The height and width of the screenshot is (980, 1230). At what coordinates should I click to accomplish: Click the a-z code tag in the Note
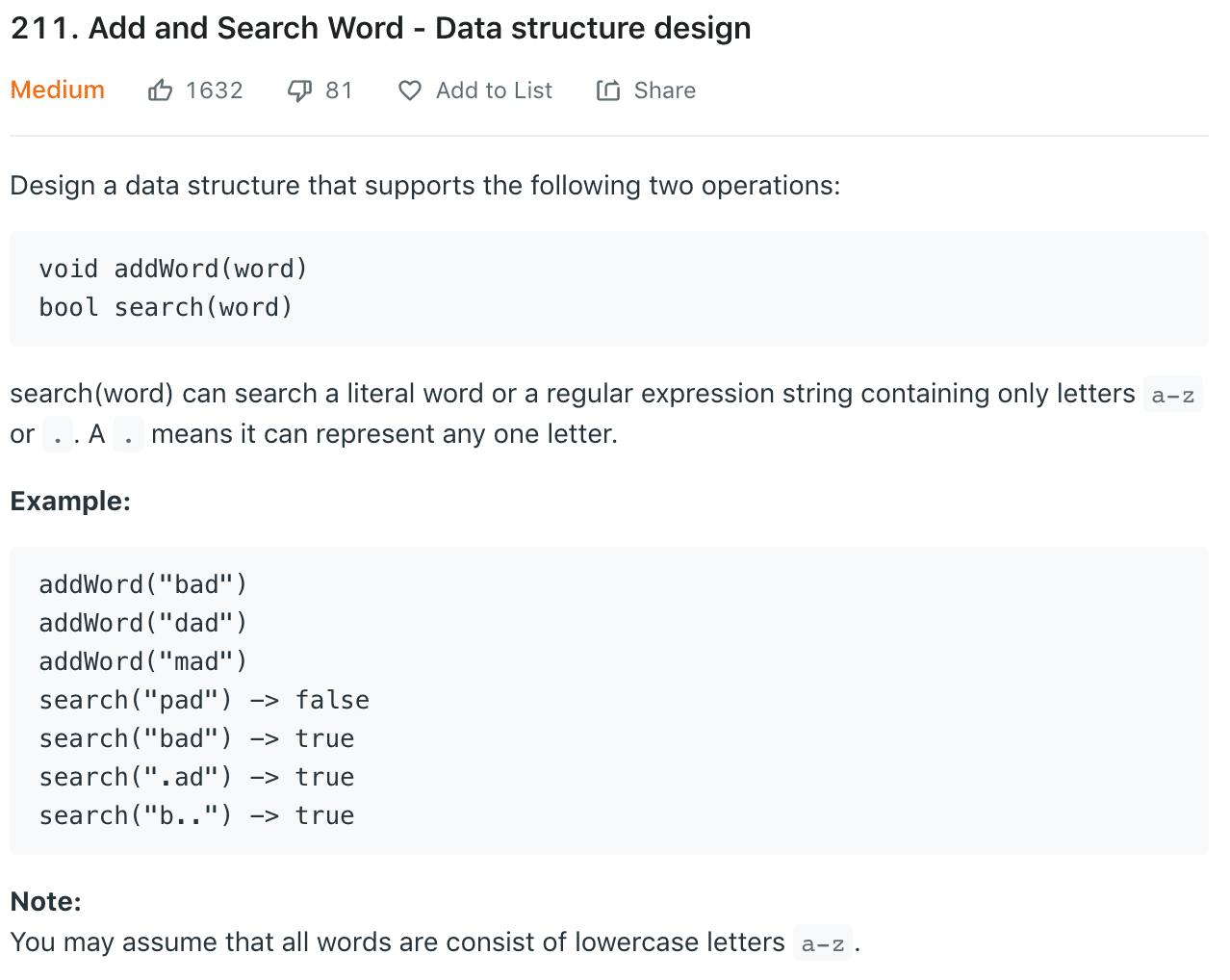point(823,943)
